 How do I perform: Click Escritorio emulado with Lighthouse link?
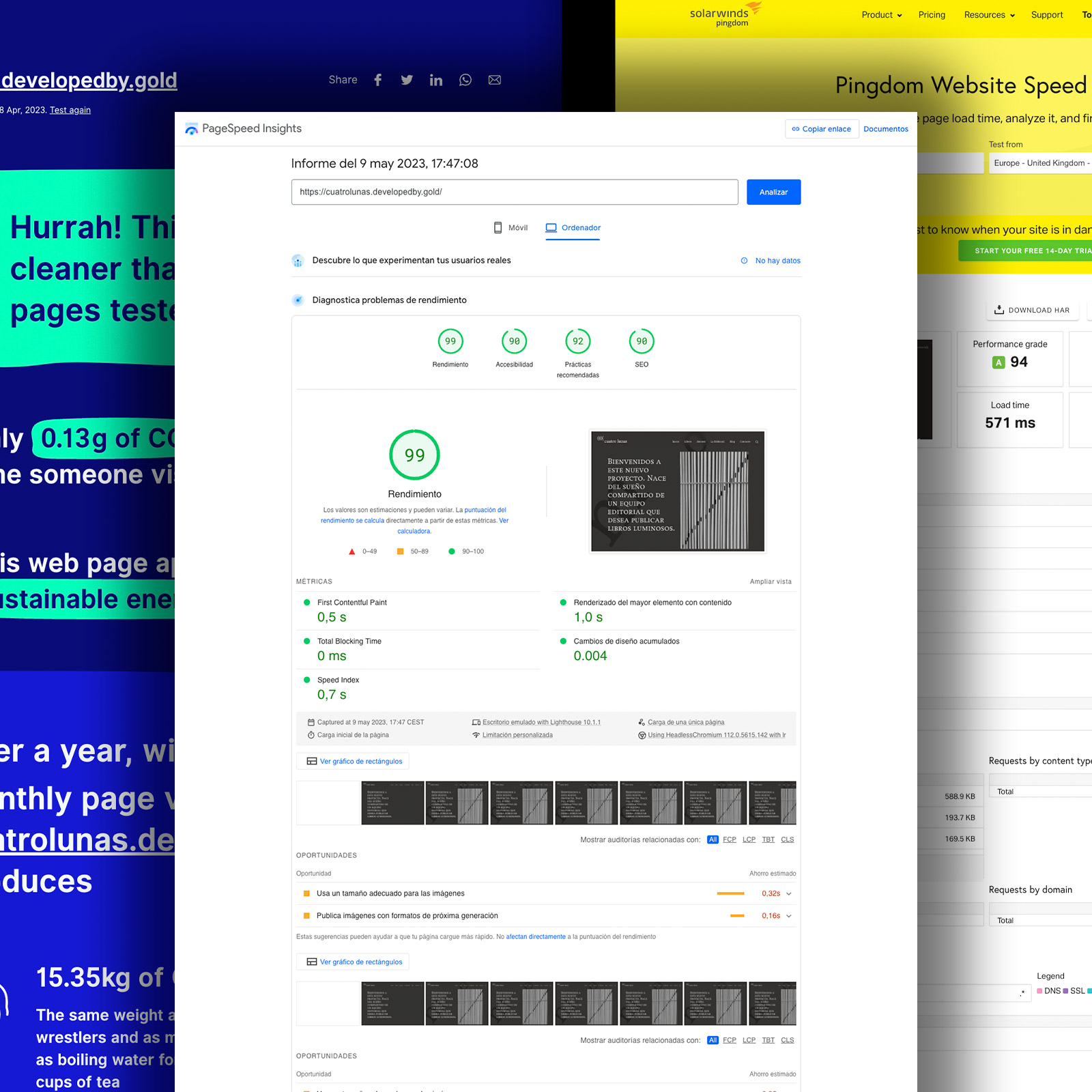[x=541, y=722]
